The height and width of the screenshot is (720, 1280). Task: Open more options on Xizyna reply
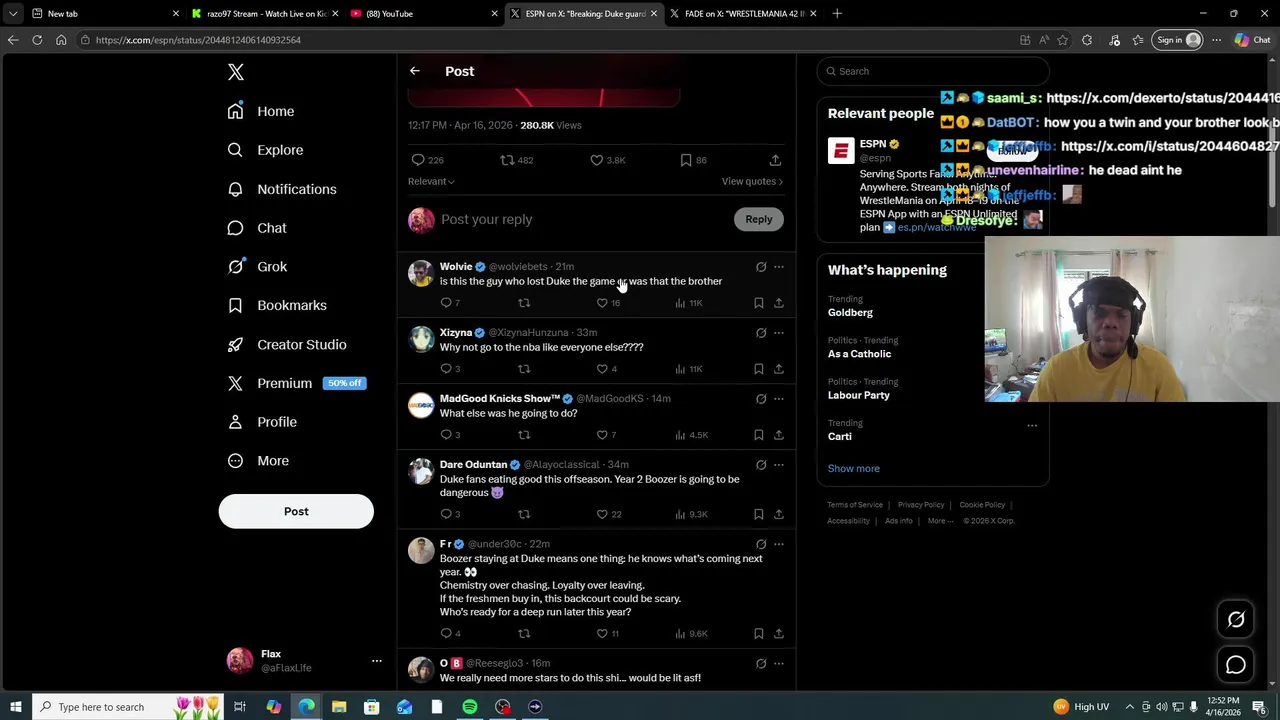pyautogui.click(x=779, y=333)
